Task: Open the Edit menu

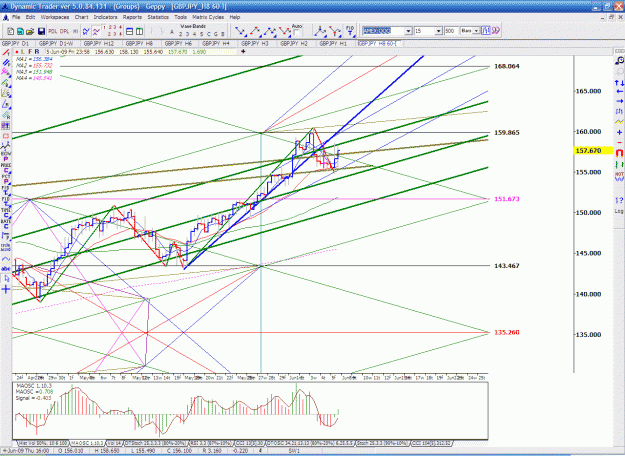Action: point(30,17)
